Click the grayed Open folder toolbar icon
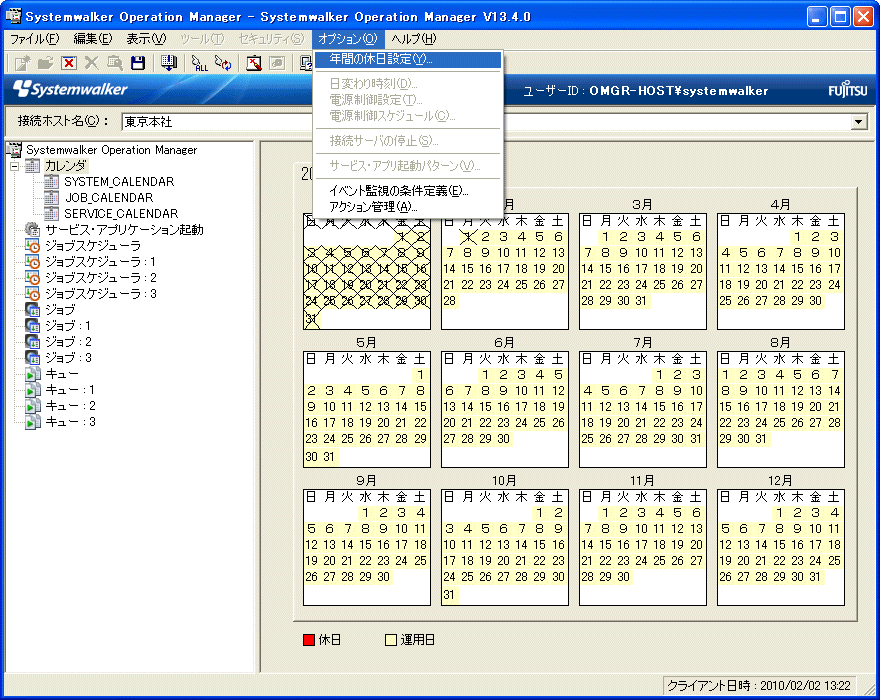The image size is (880, 700). pyautogui.click(x=45, y=63)
